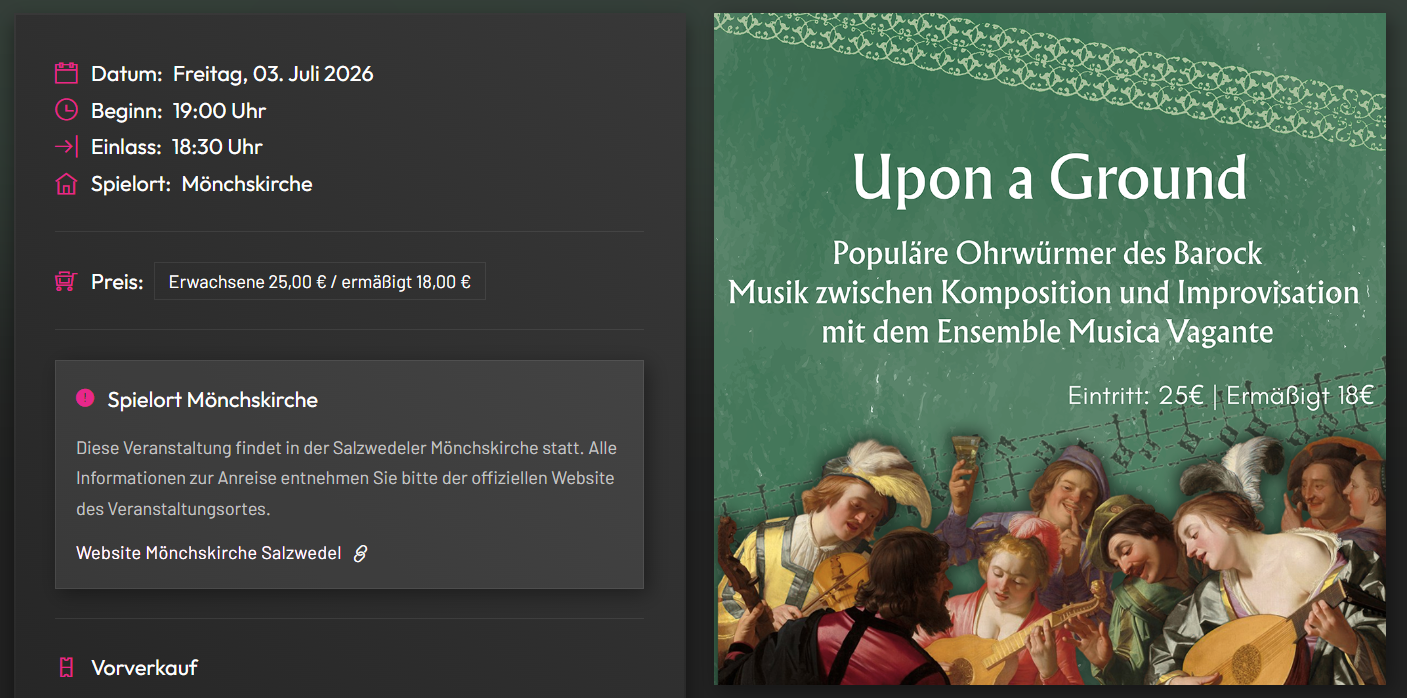The width and height of the screenshot is (1407, 698).
Task: Click the Spielort Mönchskirche box heading
Action: click(x=213, y=400)
